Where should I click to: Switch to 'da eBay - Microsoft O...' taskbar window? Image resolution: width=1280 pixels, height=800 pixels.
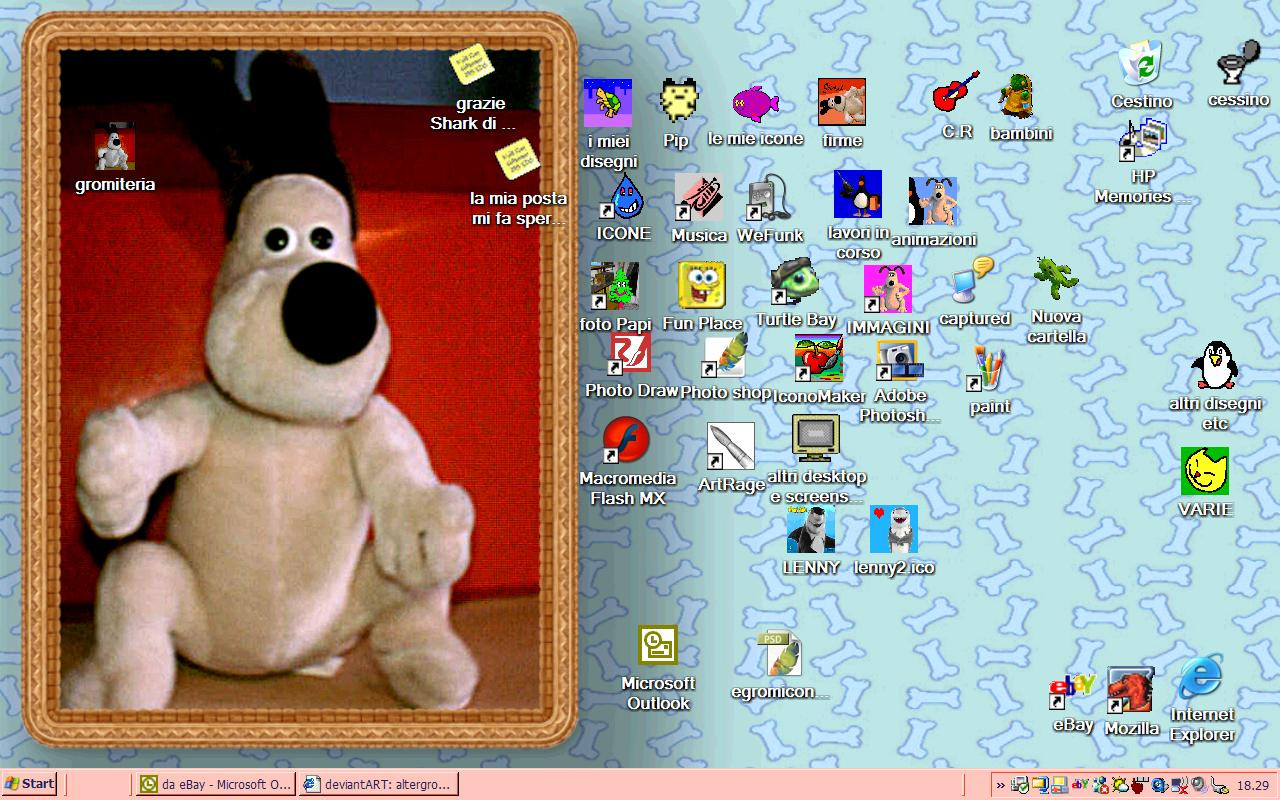[215, 784]
